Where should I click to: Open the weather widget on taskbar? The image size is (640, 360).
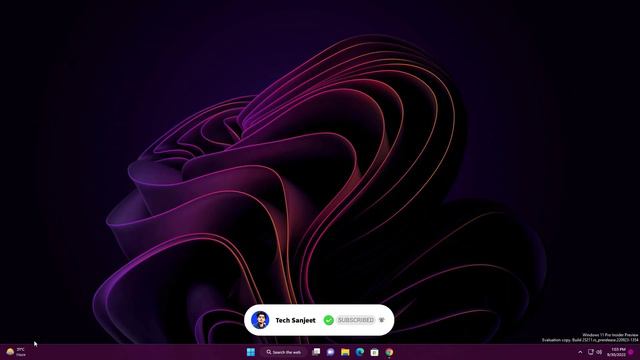[16, 352]
